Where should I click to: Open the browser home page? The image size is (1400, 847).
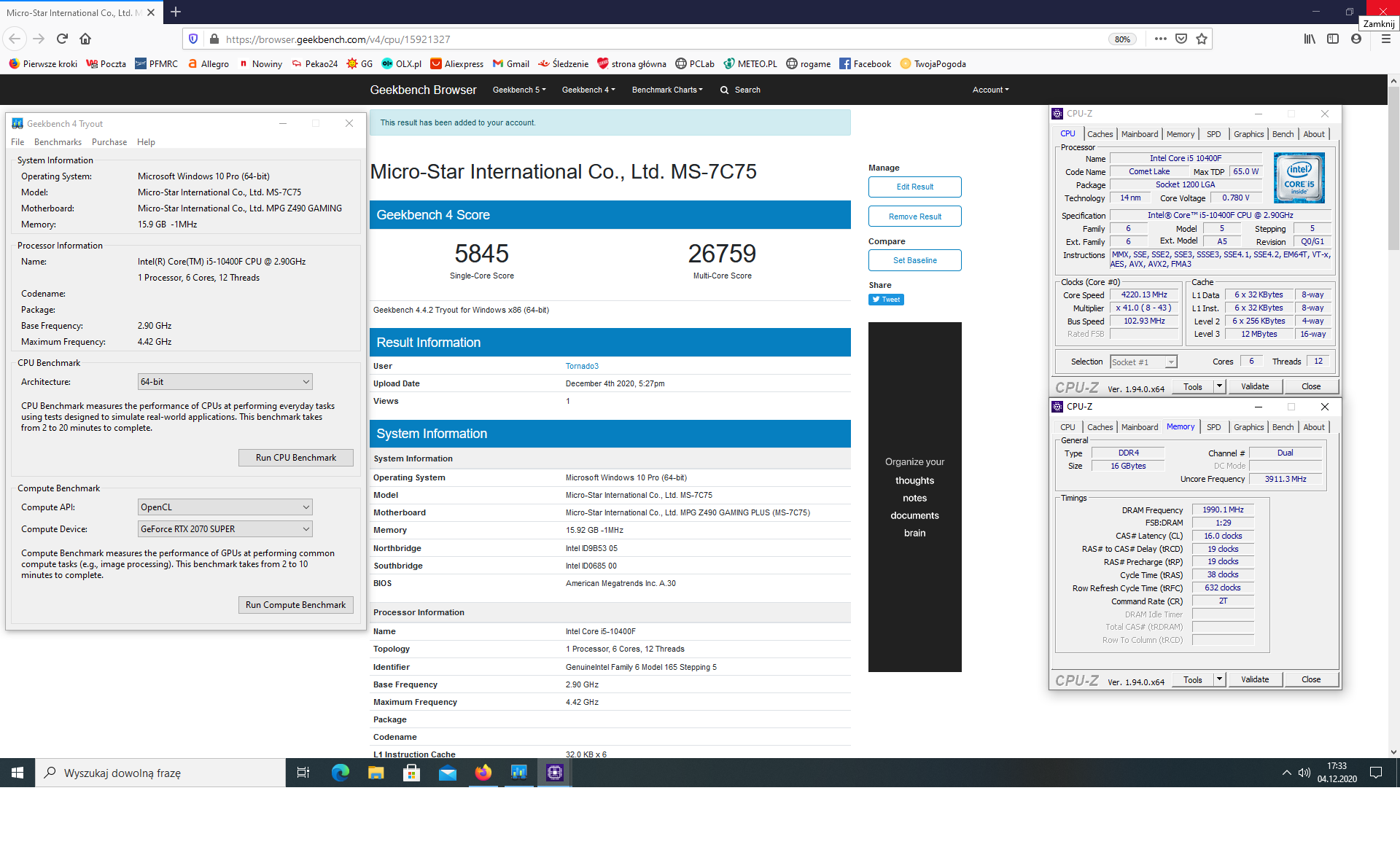[x=85, y=39]
